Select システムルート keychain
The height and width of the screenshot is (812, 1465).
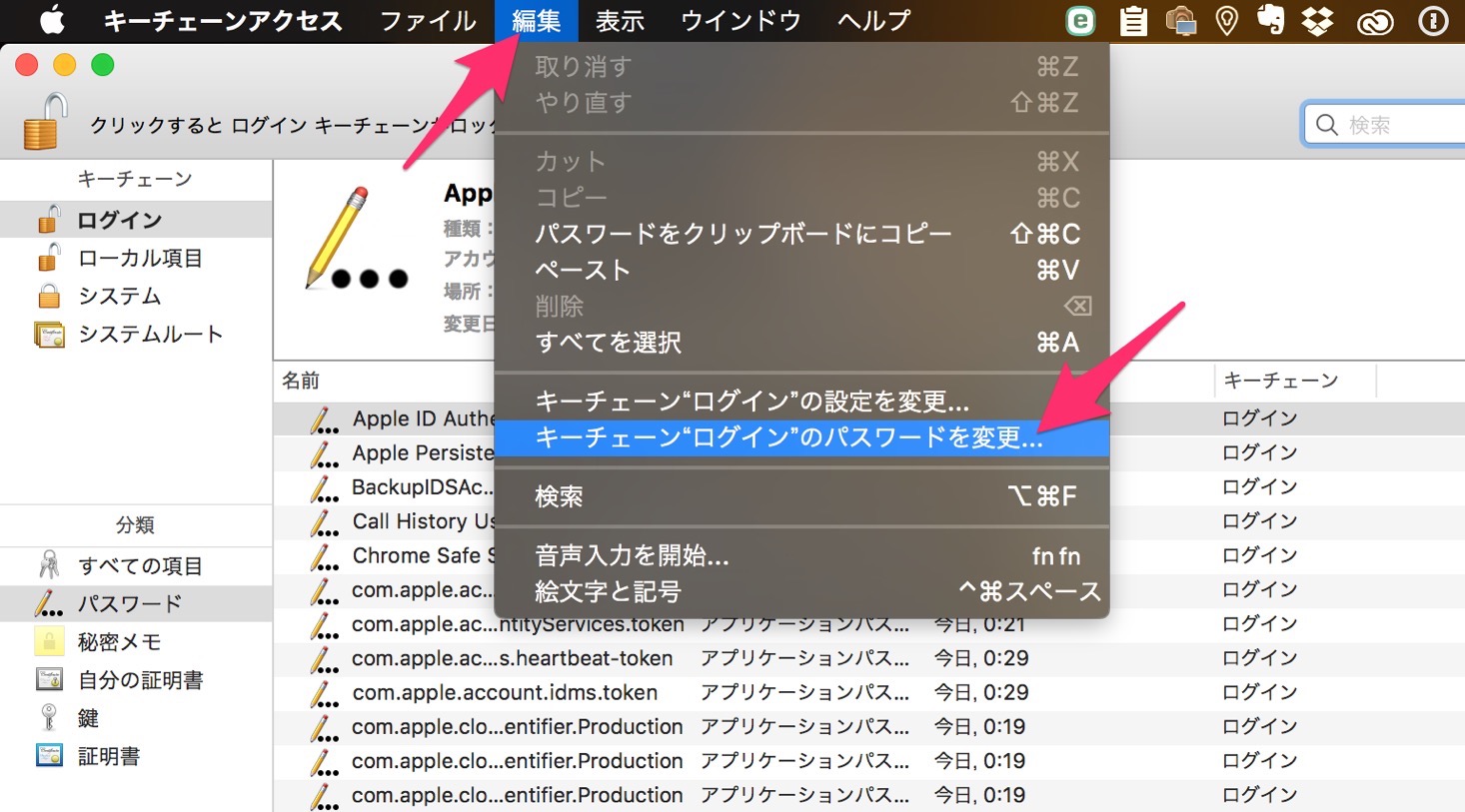click(136, 334)
